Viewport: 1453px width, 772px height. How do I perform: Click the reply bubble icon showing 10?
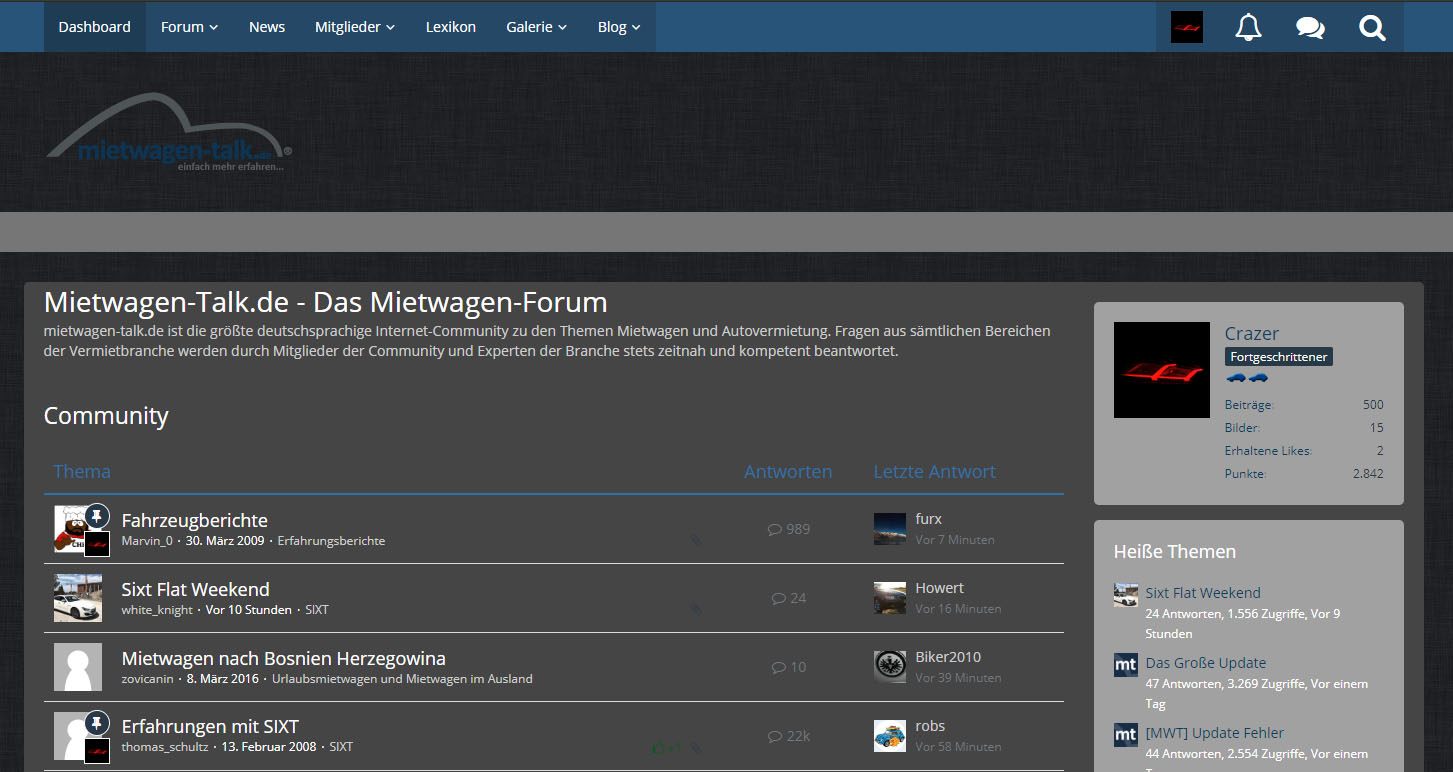779,667
